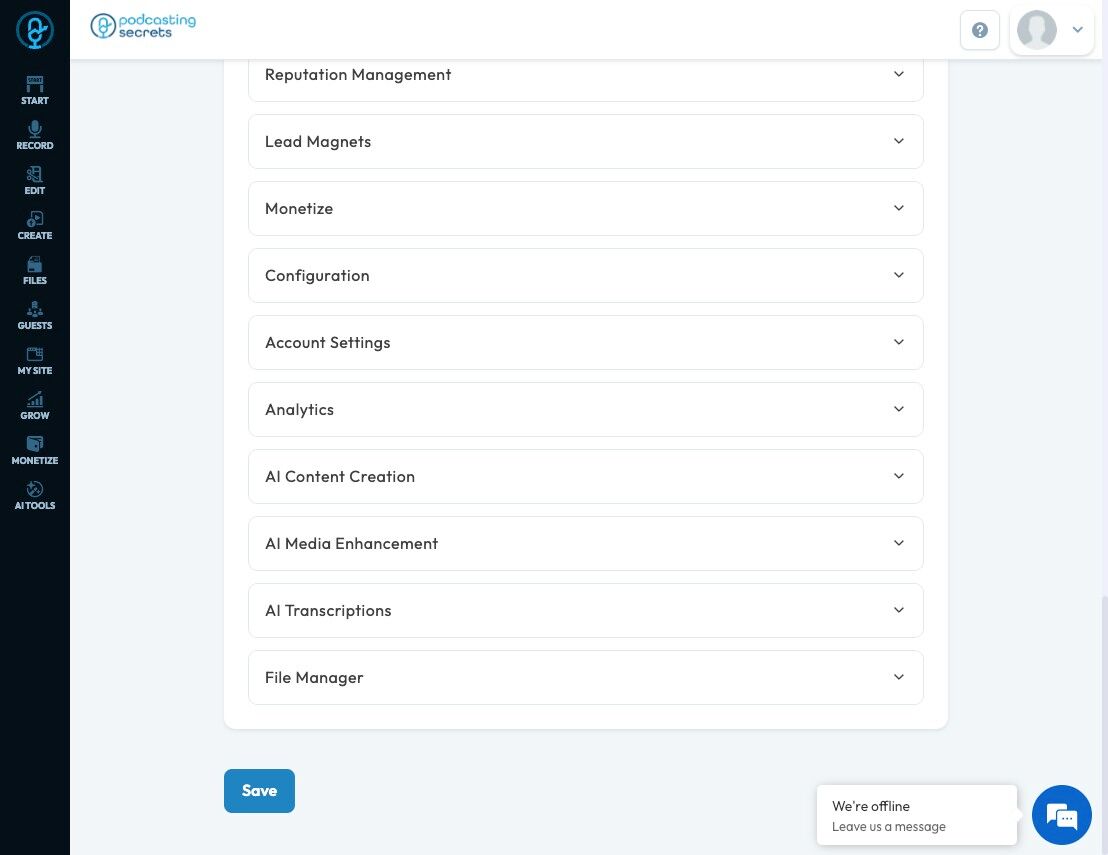Open Monetize in the left sidebar

(35, 450)
